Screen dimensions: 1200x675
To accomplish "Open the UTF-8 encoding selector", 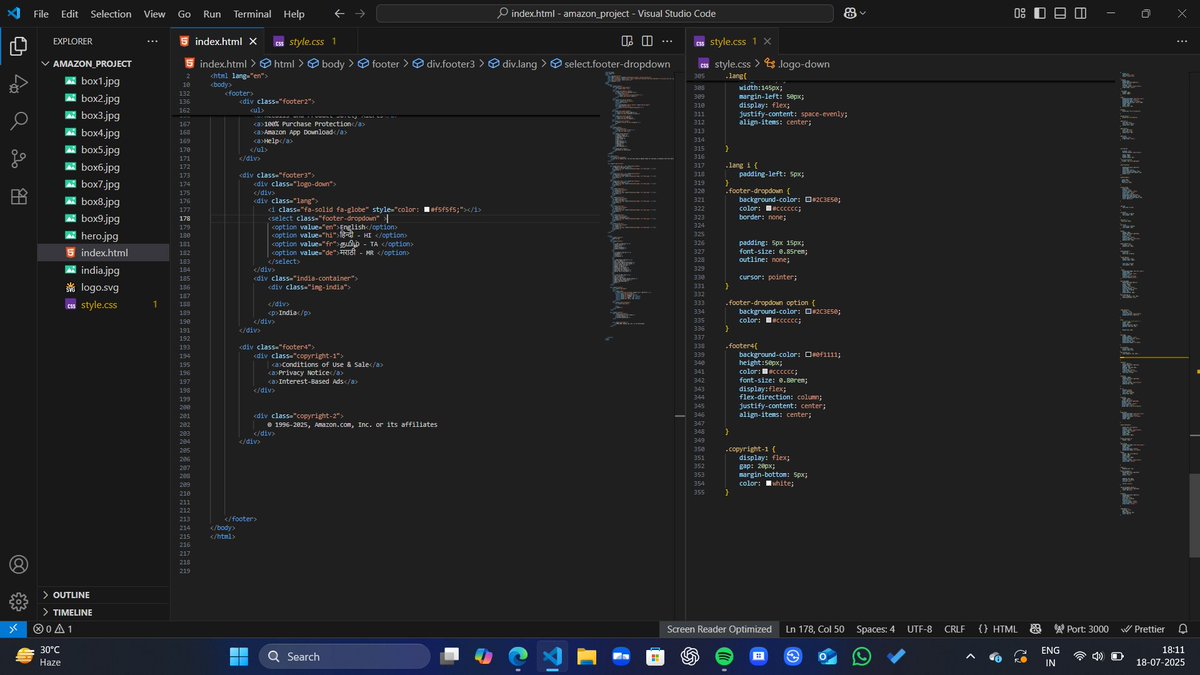I will point(919,629).
